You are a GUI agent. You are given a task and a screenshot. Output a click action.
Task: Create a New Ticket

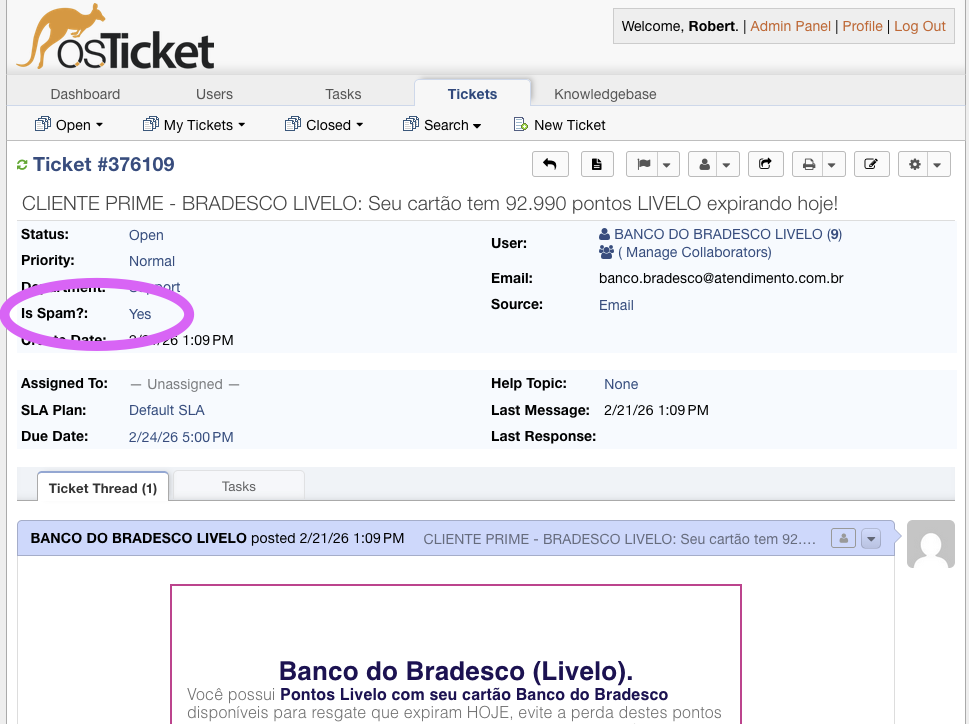569,125
